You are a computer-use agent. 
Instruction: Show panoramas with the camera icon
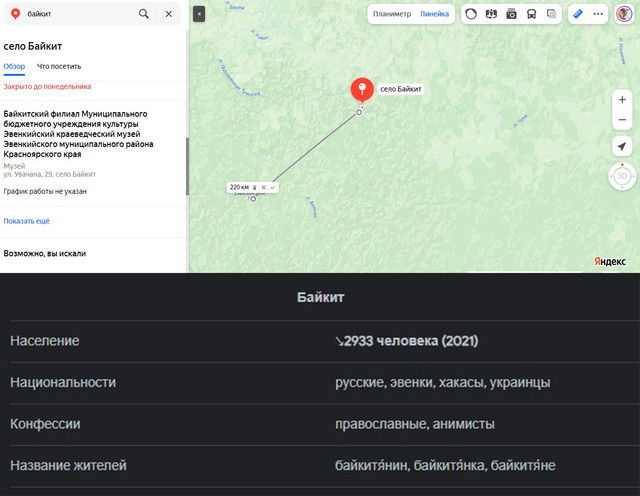tap(511, 14)
